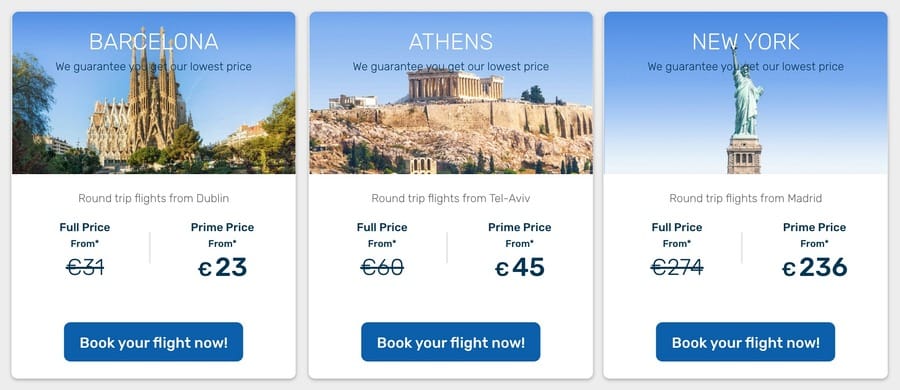The image size is (900, 390).
Task: Click the Athens lowest price guarantee text
Action: point(451,67)
